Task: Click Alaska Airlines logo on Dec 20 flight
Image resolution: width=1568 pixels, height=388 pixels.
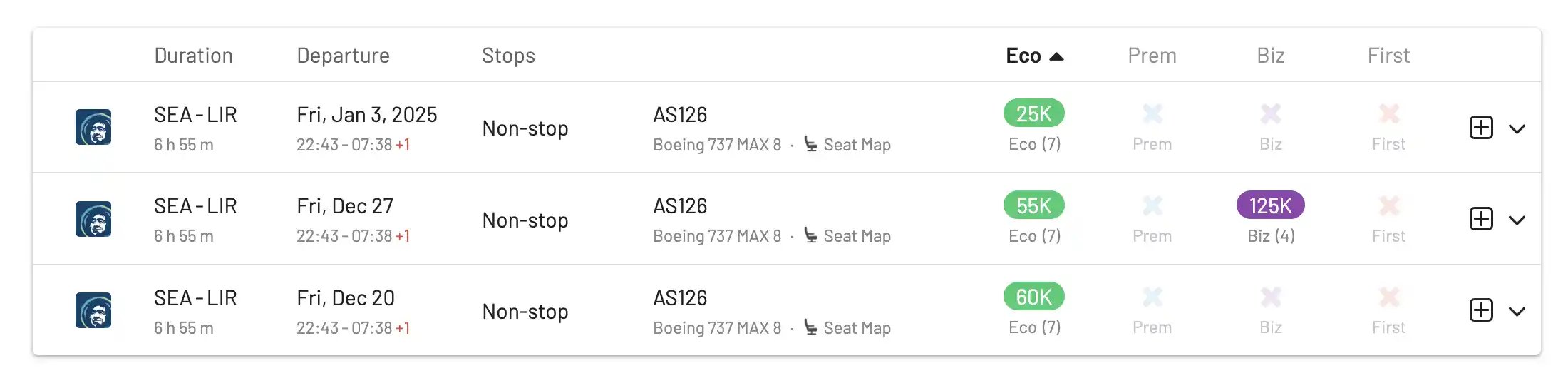Action: click(93, 310)
